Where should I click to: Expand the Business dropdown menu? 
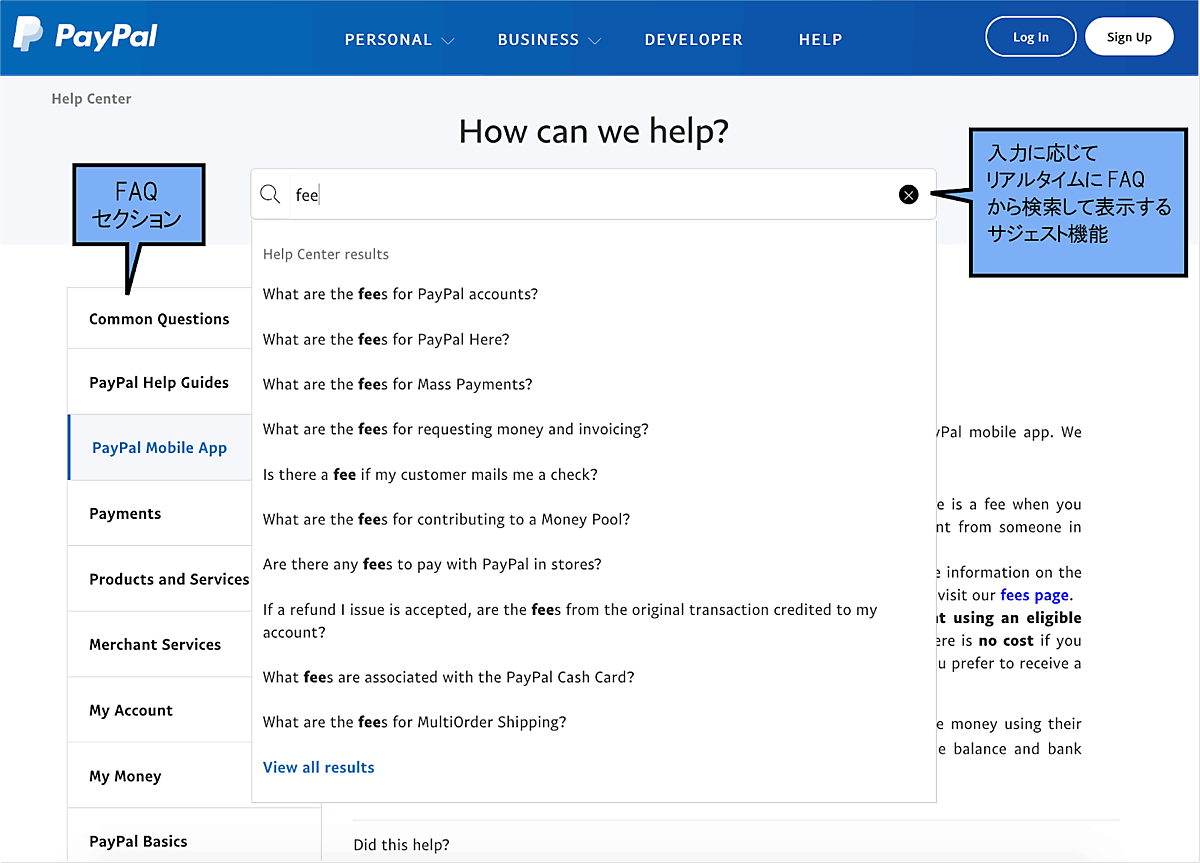click(x=549, y=40)
